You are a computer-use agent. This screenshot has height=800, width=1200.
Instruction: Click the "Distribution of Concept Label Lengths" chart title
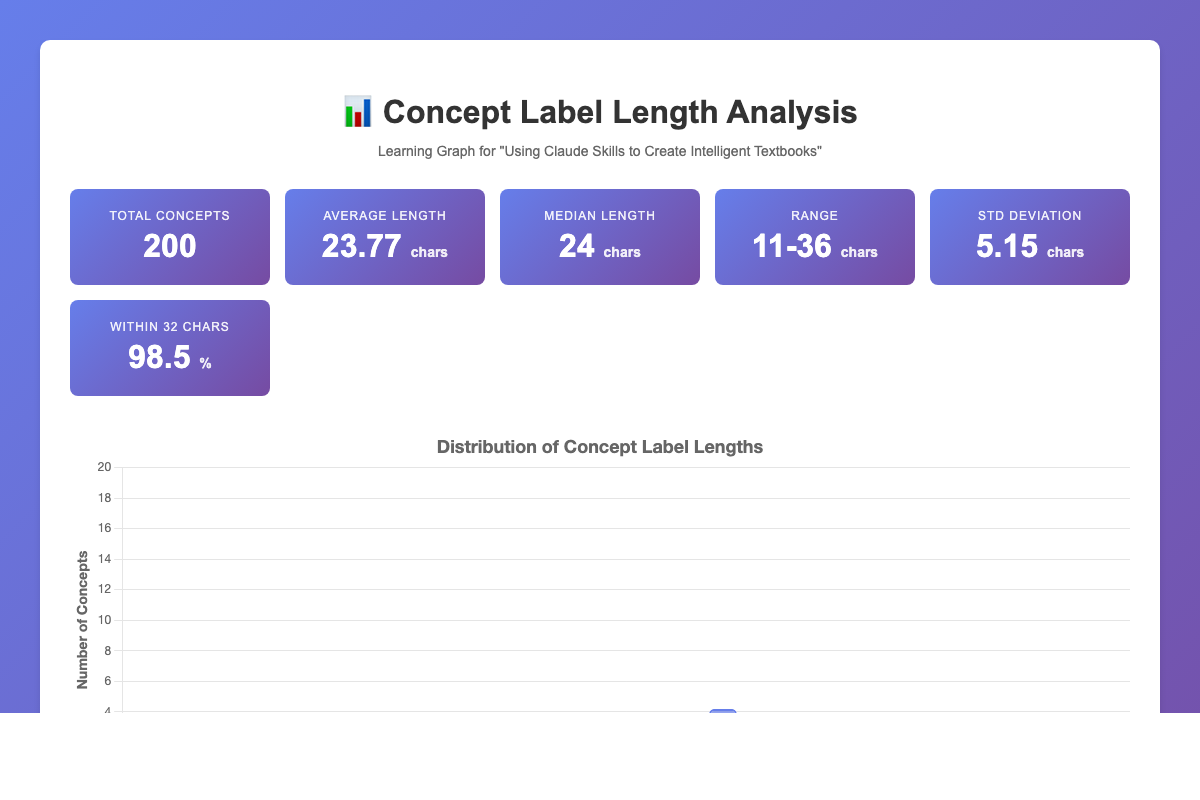tap(600, 447)
